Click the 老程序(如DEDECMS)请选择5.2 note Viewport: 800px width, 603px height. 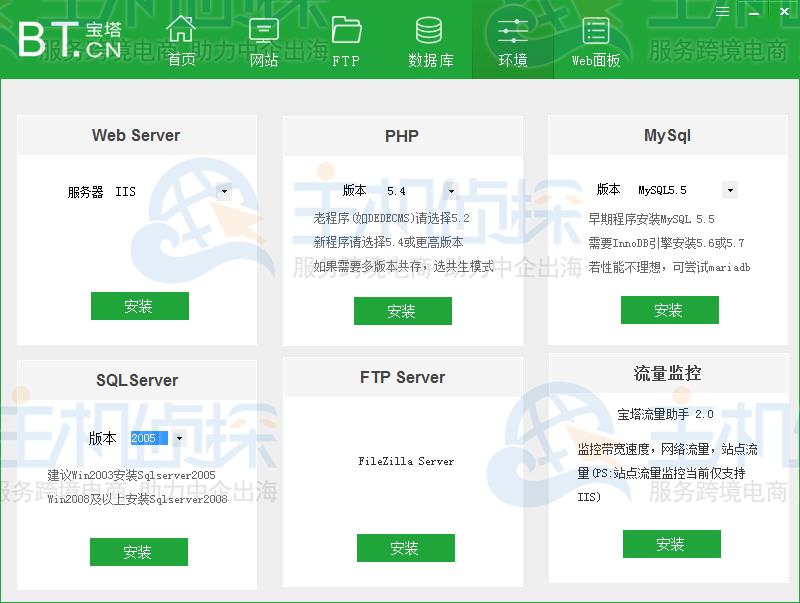tap(391, 218)
